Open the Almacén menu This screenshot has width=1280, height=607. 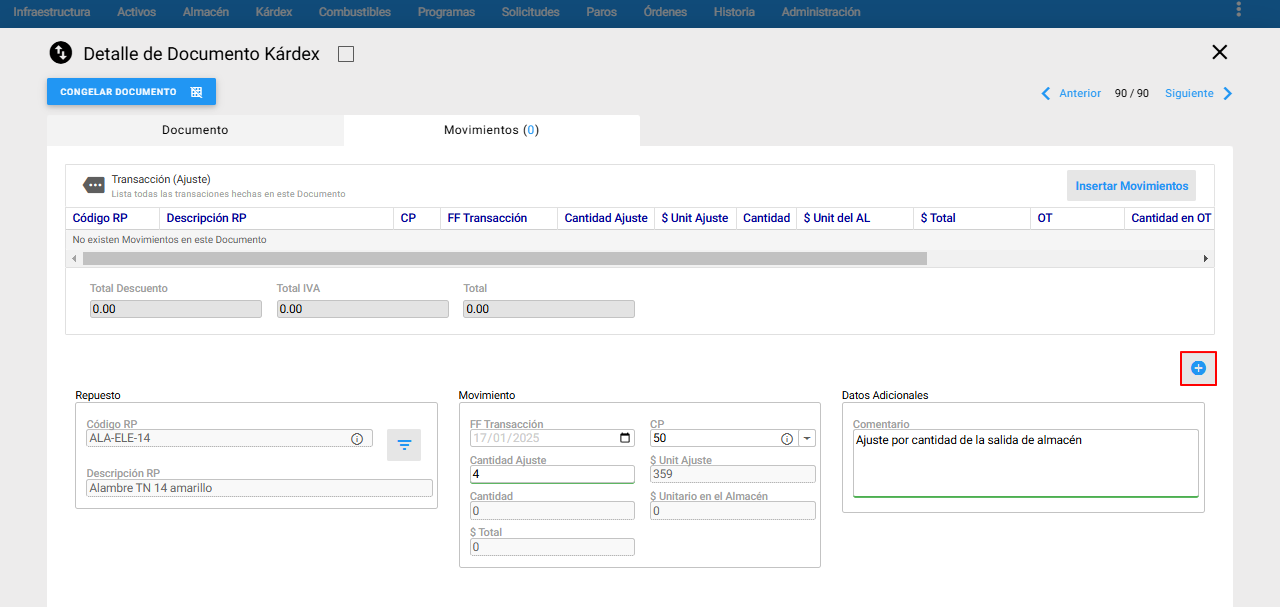(x=206, y=12)
